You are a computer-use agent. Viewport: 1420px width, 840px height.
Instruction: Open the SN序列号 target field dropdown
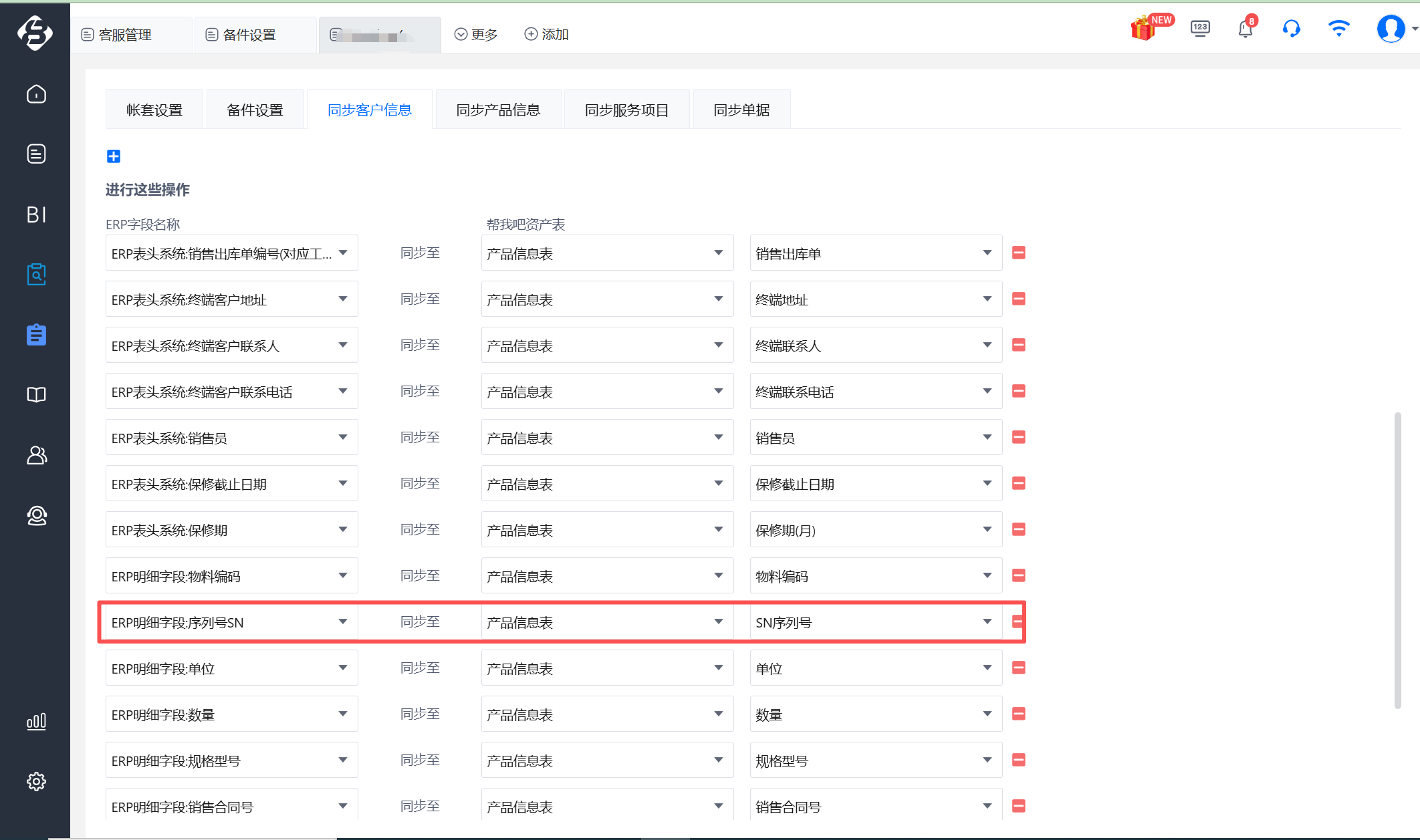pyautogui.click(x=987, y=621)
